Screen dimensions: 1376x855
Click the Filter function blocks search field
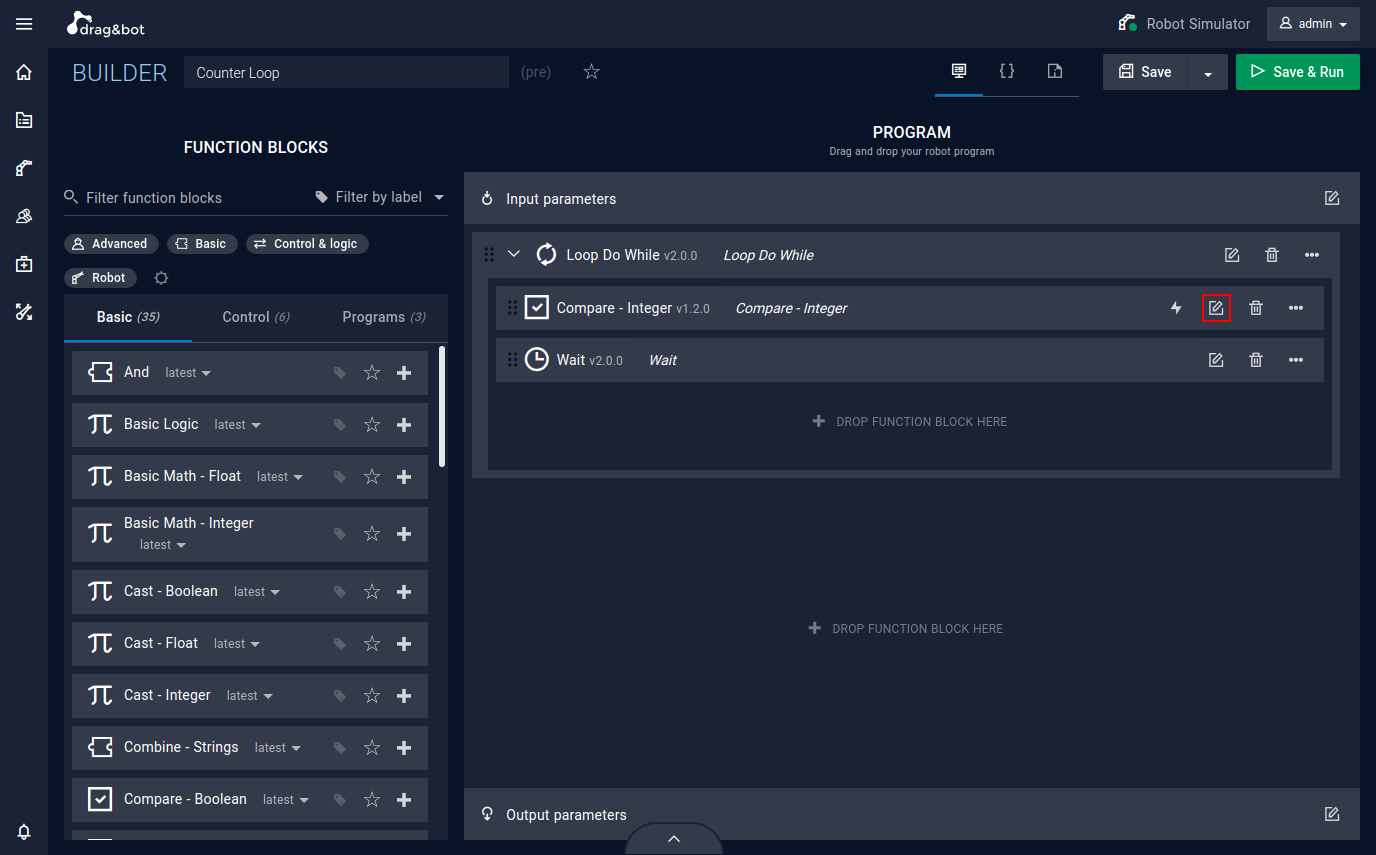pyautogui.click(x=185, y=198)
